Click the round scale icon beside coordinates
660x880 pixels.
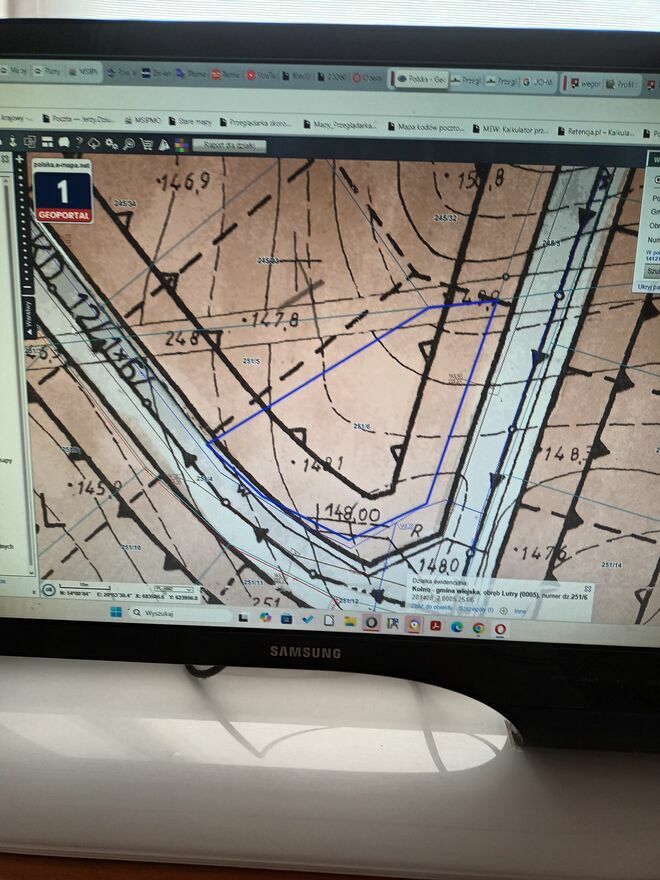click(x=49, y=589)
